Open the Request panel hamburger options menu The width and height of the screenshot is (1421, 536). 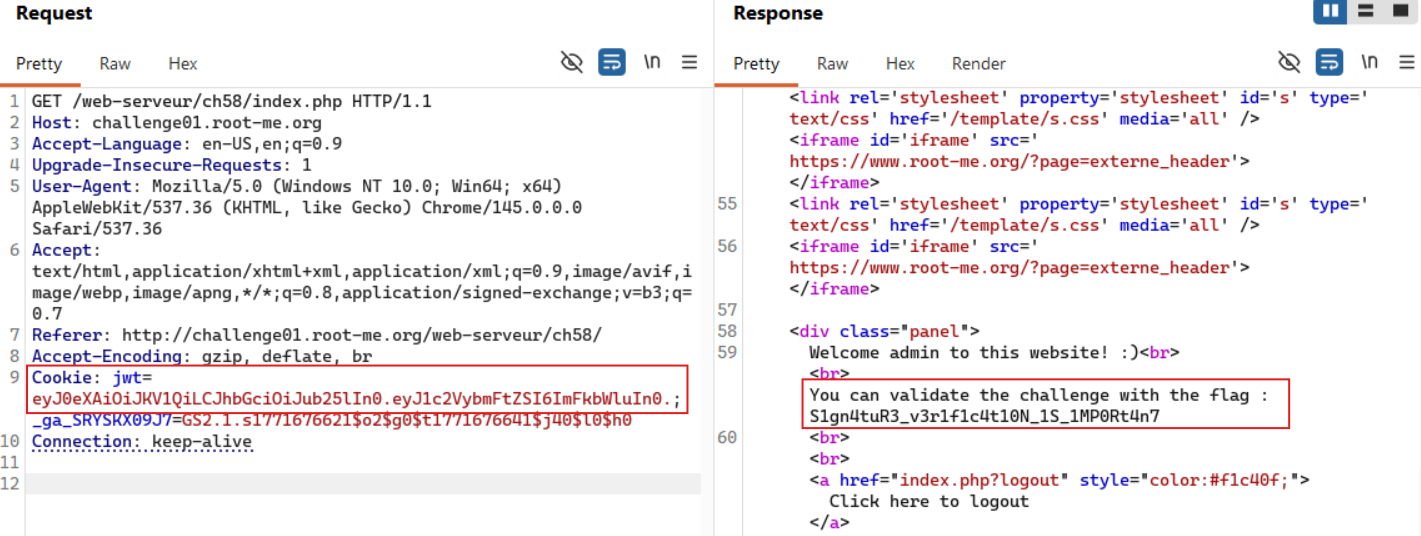[690, 62]
